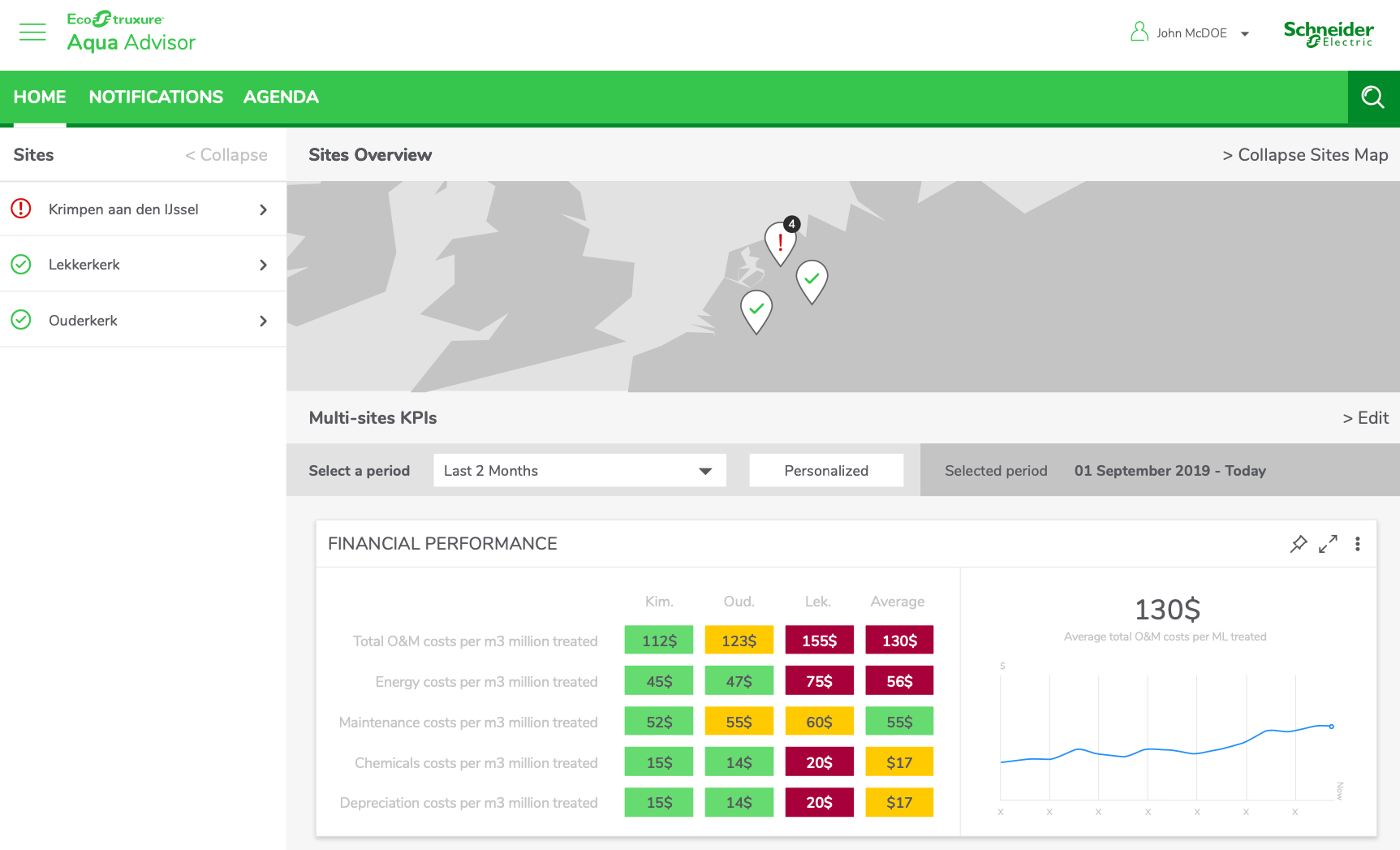Click Maintenance costs row label
The height and width of the screenshot is (850, 1400).
click(x=468, y=723)
